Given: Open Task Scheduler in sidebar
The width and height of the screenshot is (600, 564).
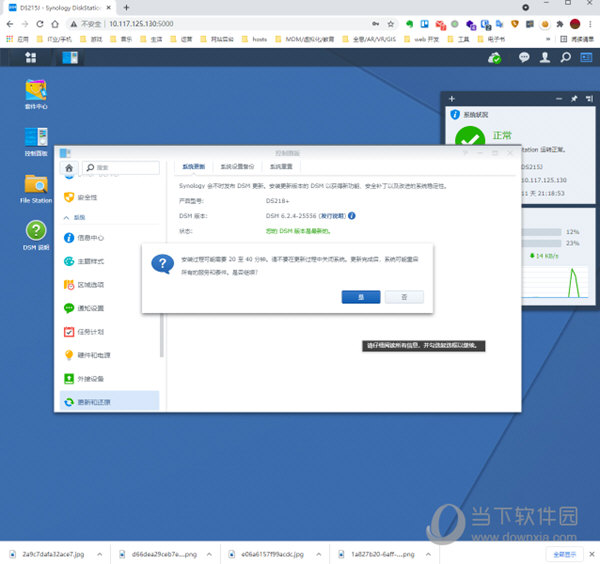Looking at the screenshot, I should pyautogui.click(x=109, y=332).
